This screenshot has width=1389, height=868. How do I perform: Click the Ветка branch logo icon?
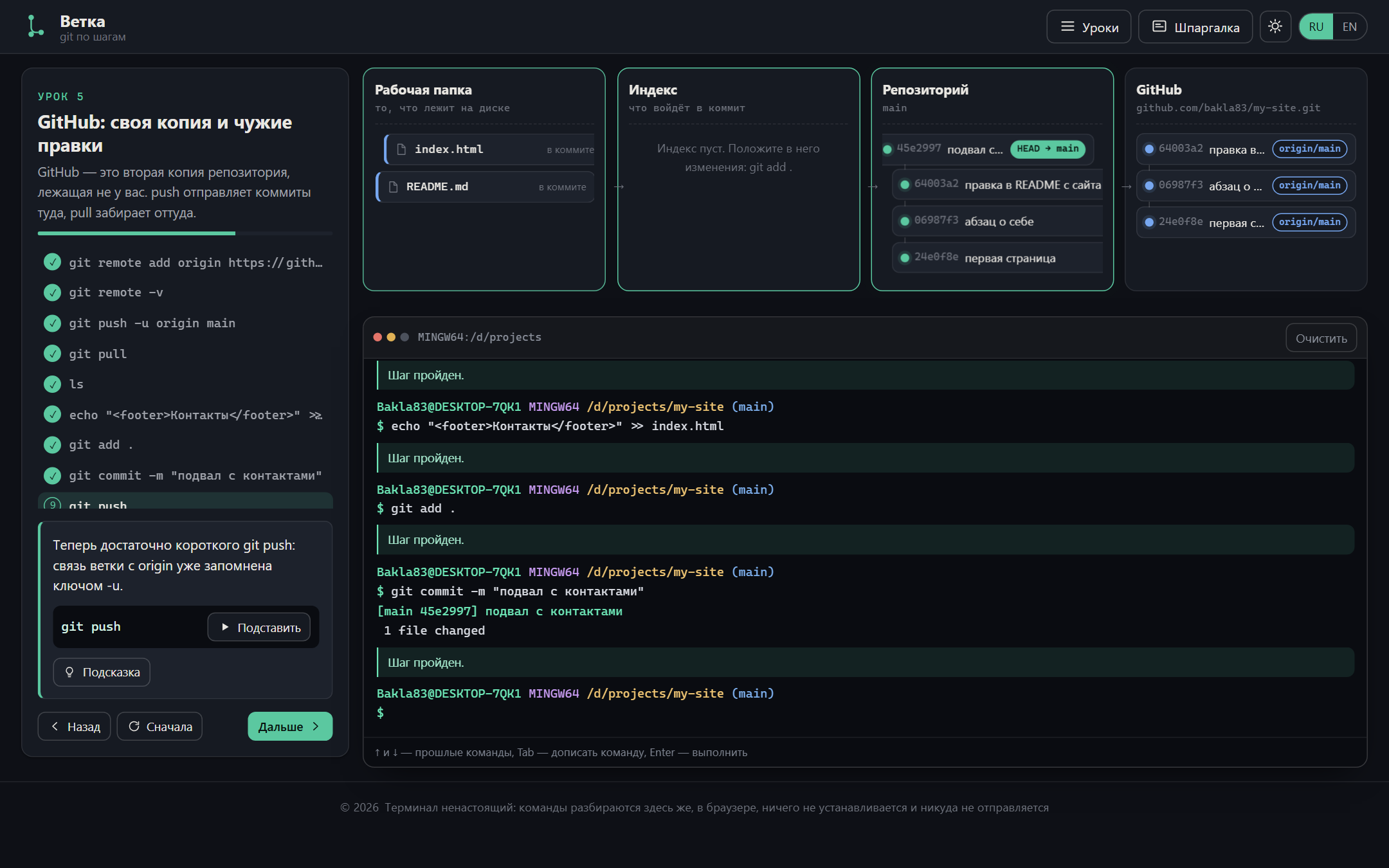35,27
